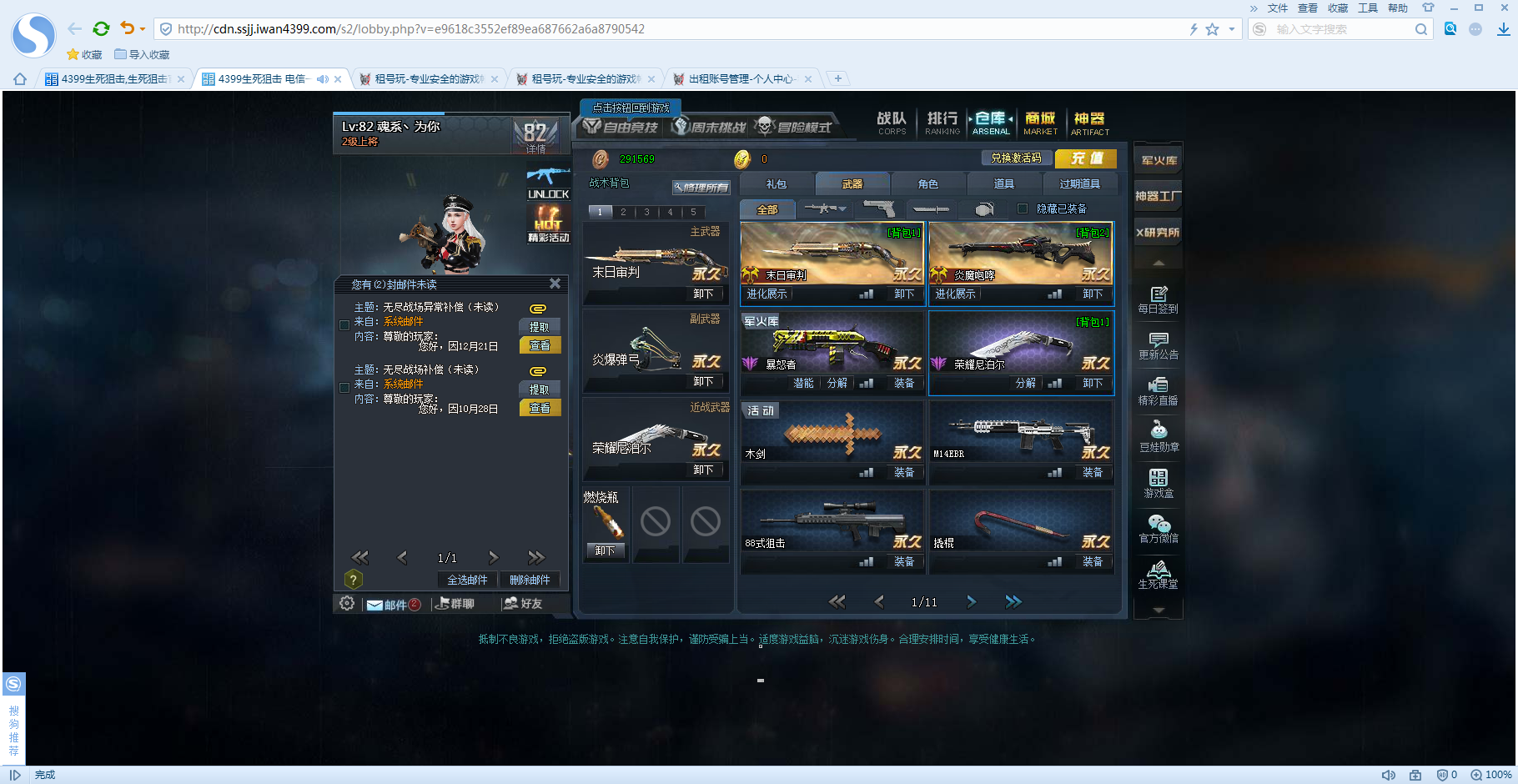Open the update announcements (更新公告) icon

click(x=1159, y=346)
